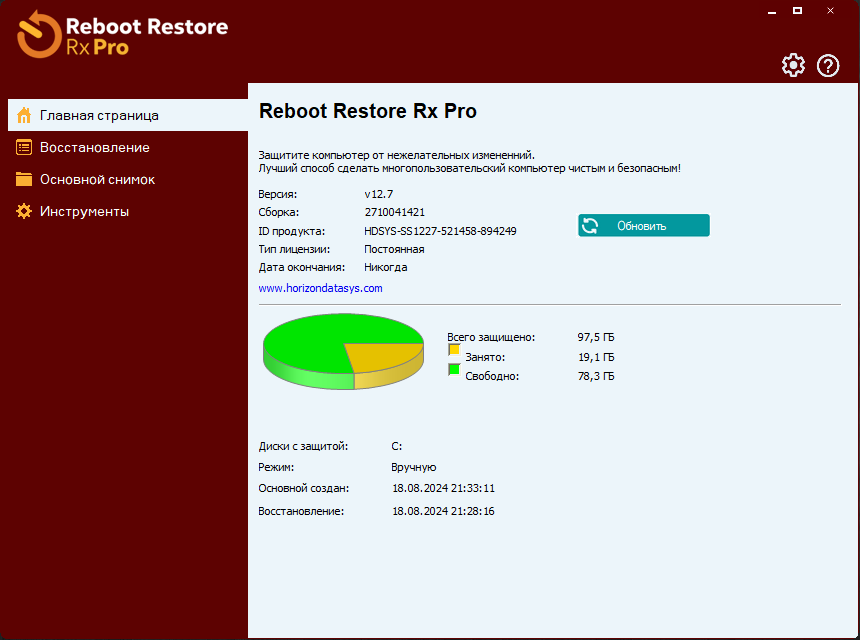Click the Reboot Restore Rx Pro heading

[367, 111]
